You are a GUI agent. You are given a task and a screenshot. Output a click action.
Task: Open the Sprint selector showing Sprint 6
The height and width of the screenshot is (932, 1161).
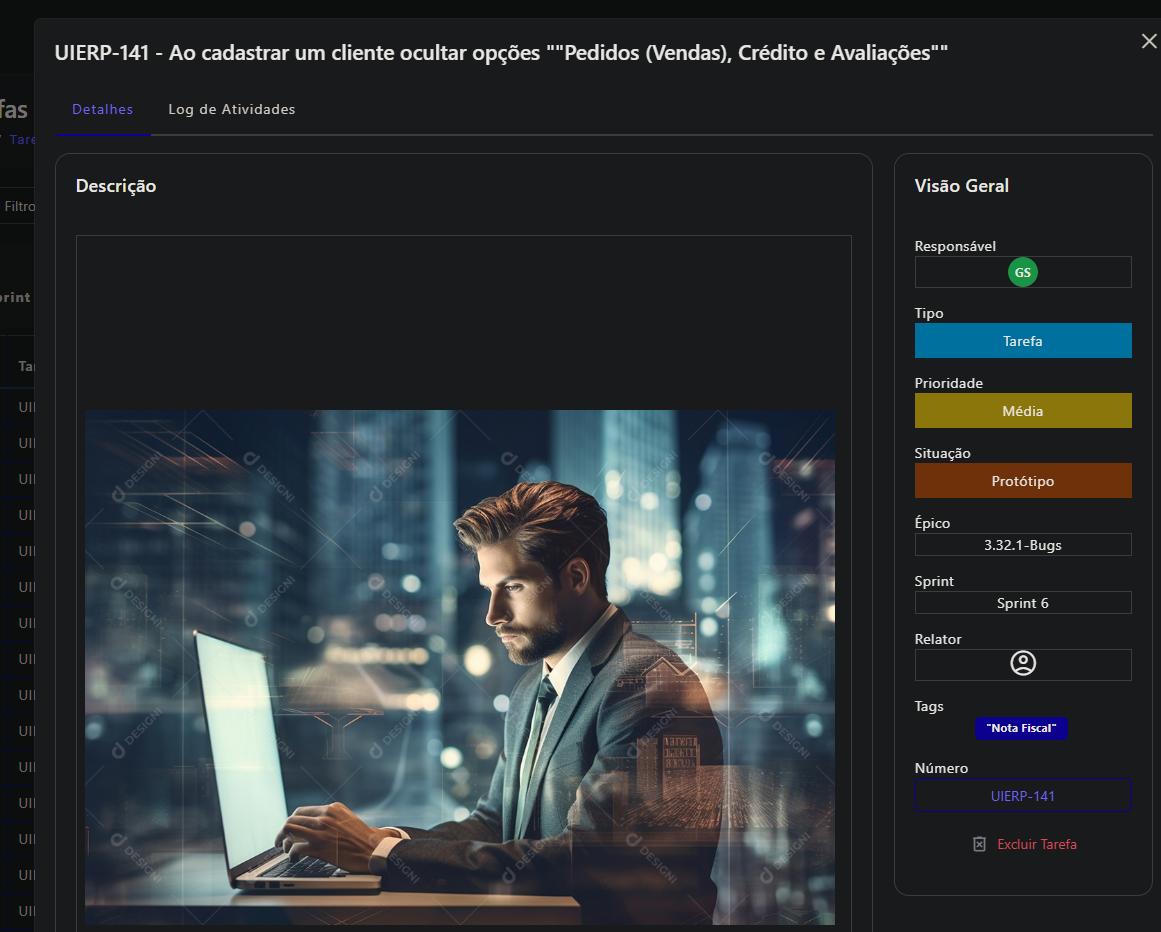[x=1023, y=603]
